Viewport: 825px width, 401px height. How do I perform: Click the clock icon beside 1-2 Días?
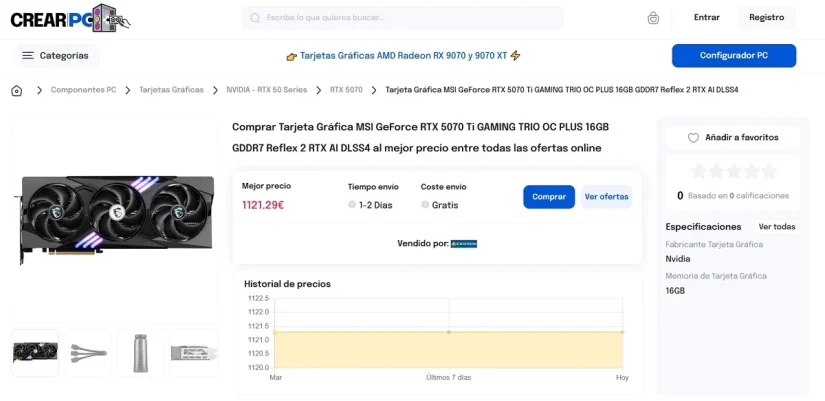[x=352, y=205]
